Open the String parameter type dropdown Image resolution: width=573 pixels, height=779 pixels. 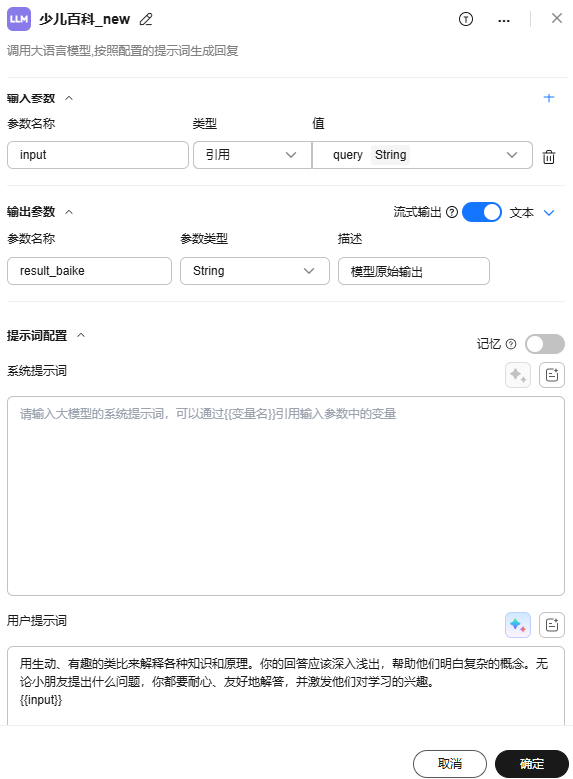click(255, 271)
